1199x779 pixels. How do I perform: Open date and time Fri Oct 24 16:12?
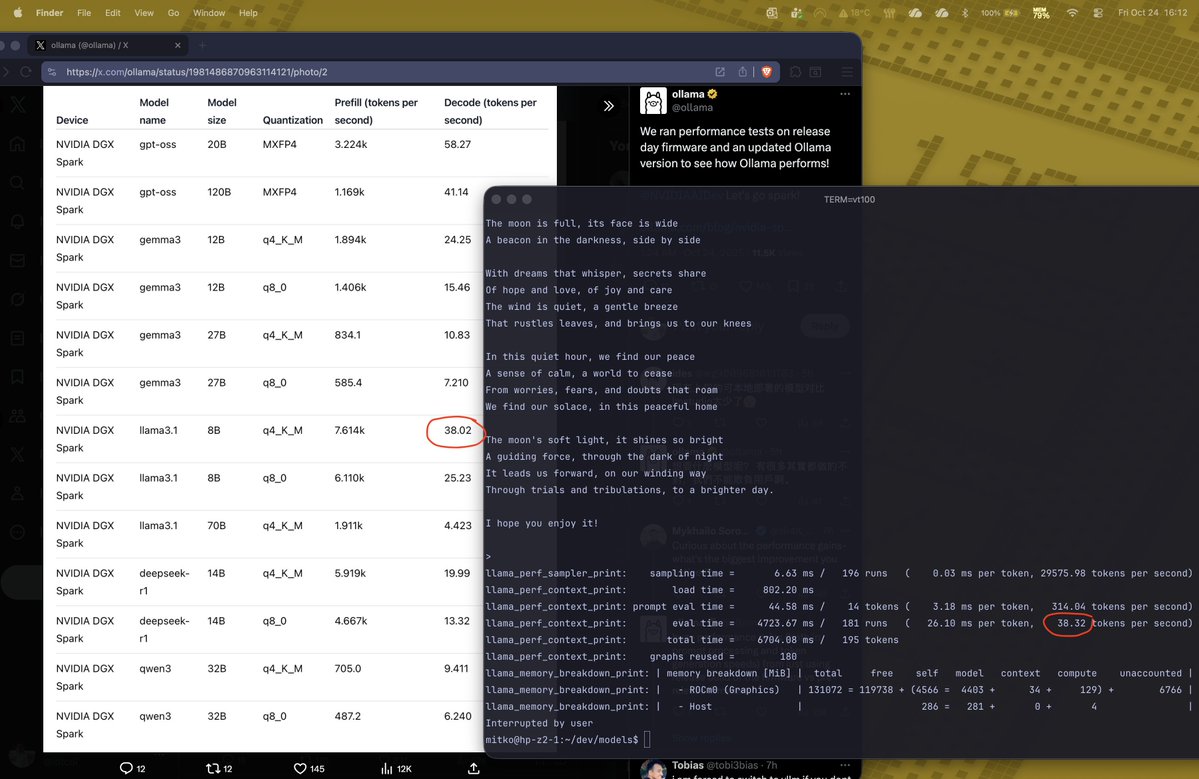1152,13
